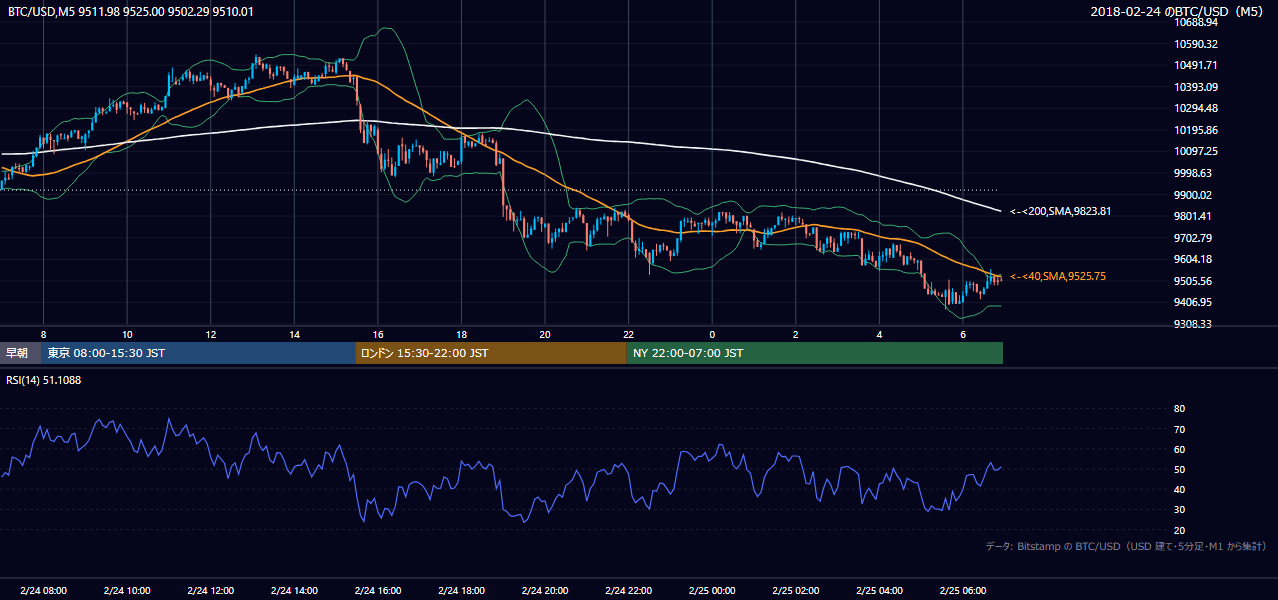Click the bottom time label 2/24 18:00
This screenshot has height=600, width=1278.
(x=461, y=591)
